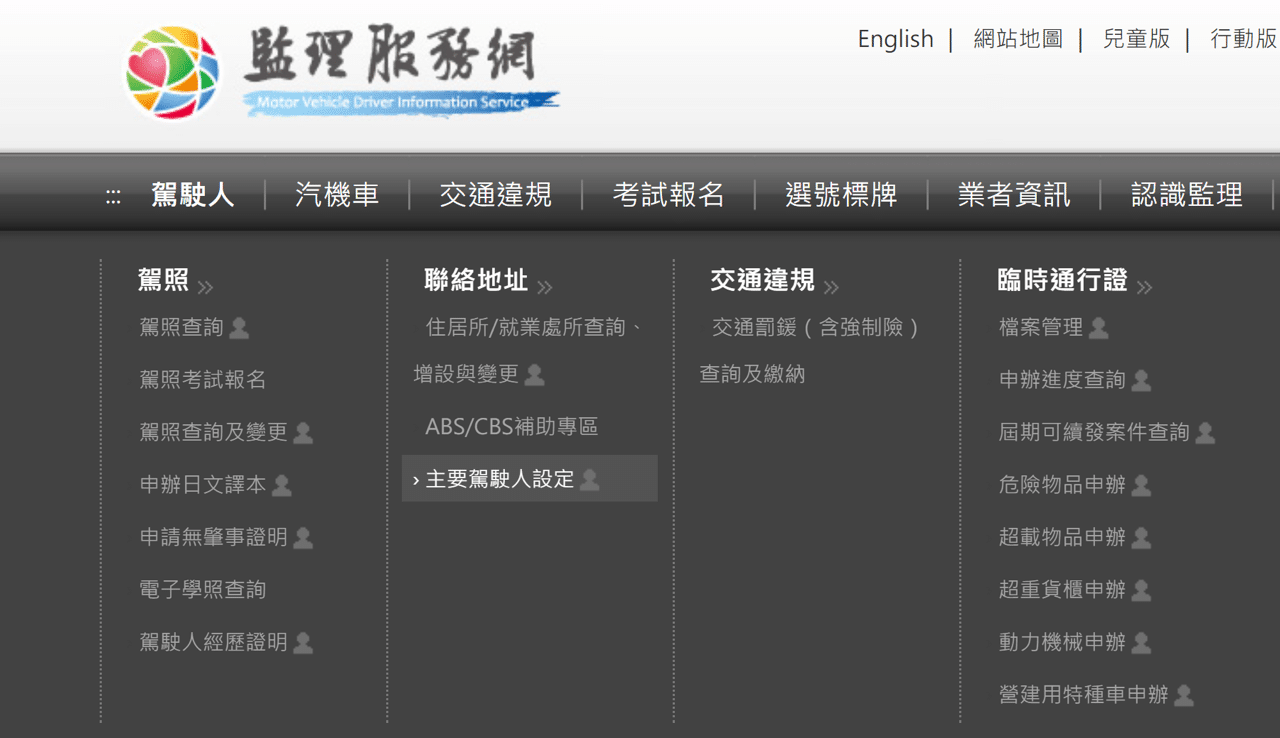This screenshot has width=1280, height=738.
Task: Click person icon beside 危險物品申辦
Action: click(x=1141, y=485)
